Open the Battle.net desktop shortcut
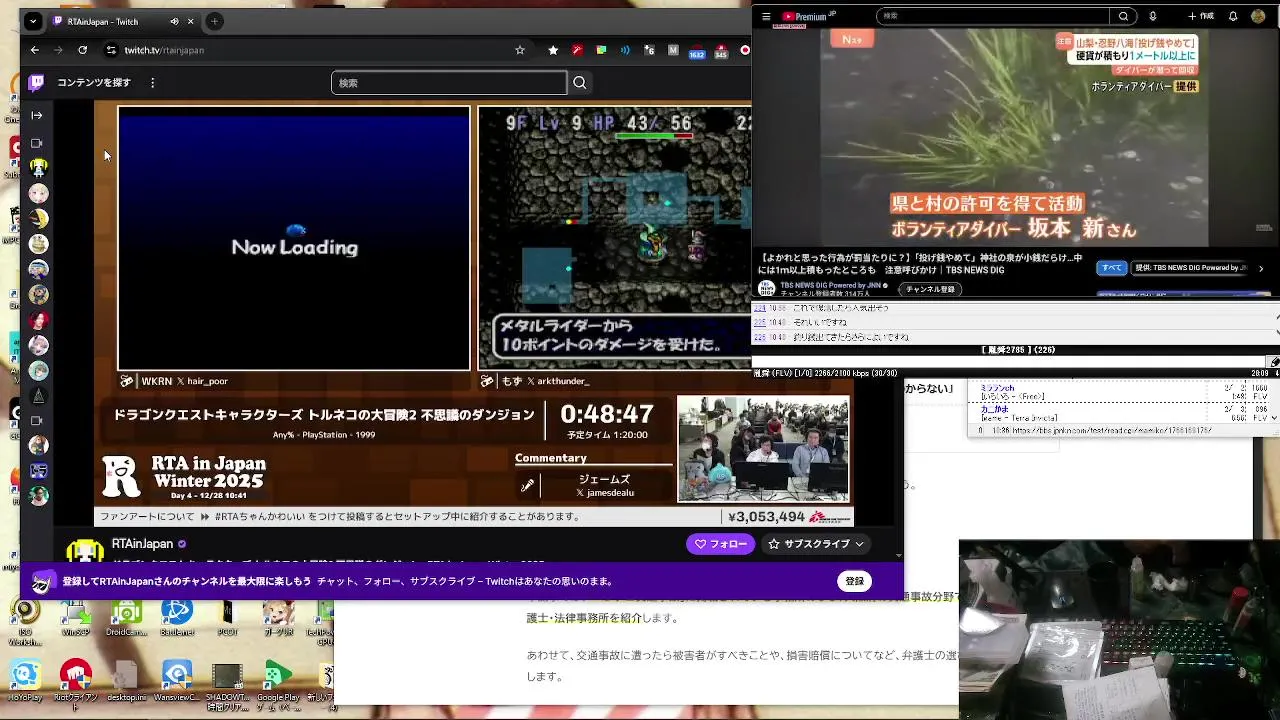The width and height of the screenshot is (1280, 720). [178, 617]
